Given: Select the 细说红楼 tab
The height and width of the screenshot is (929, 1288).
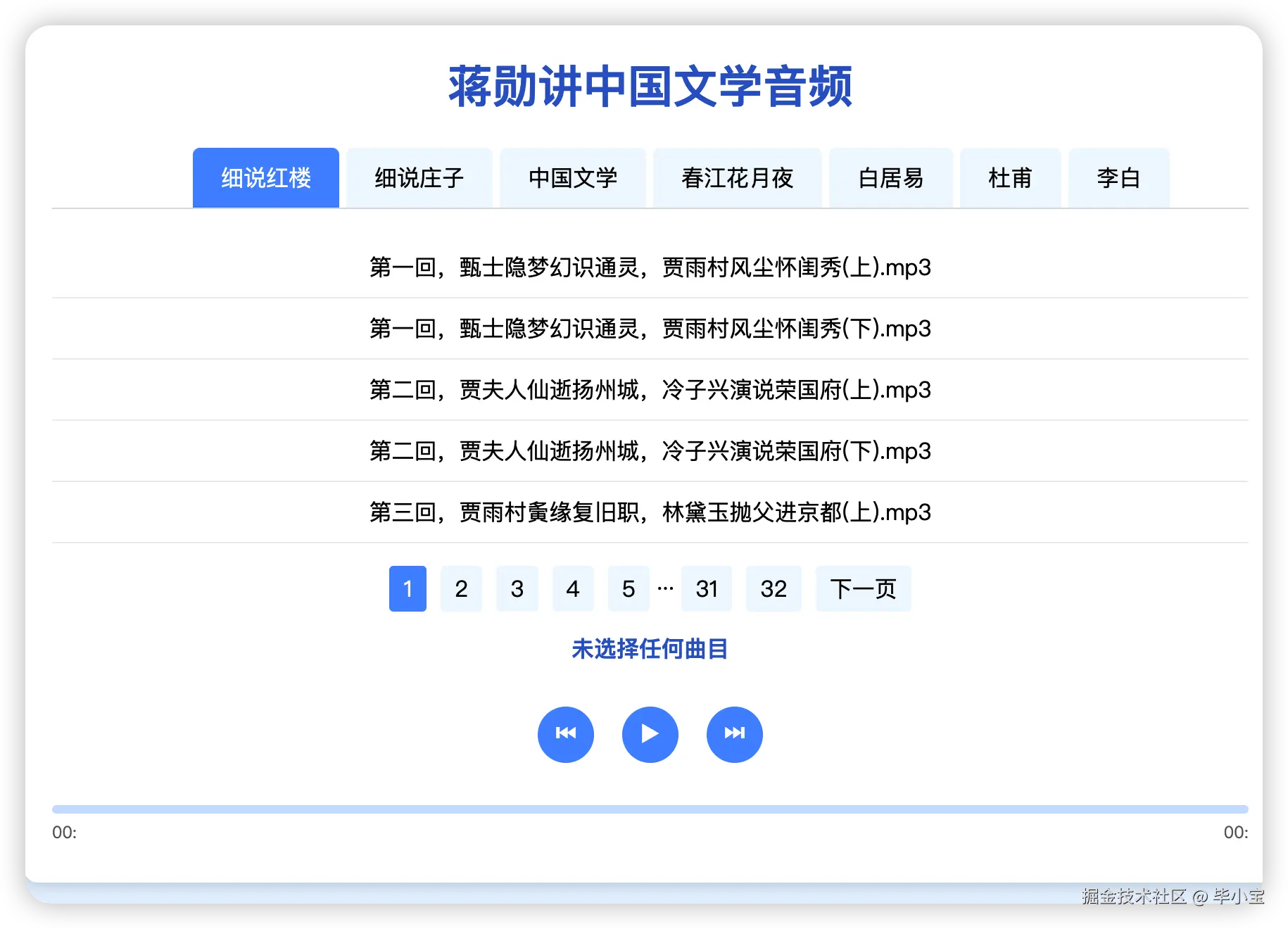Looking at the screenshot, I should [x=265, y=178].
